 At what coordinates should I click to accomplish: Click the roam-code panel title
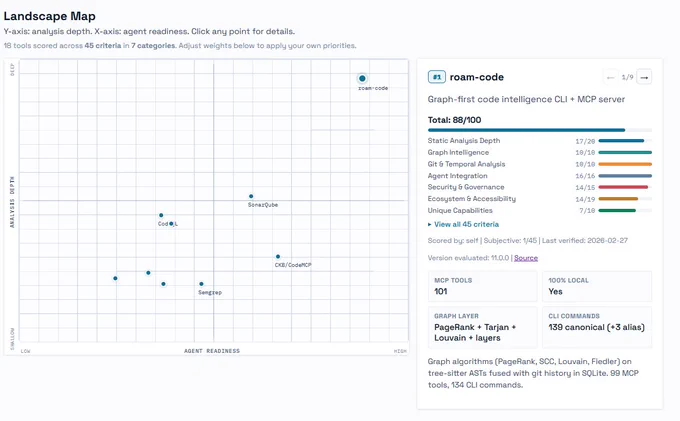tap(477, 77)
